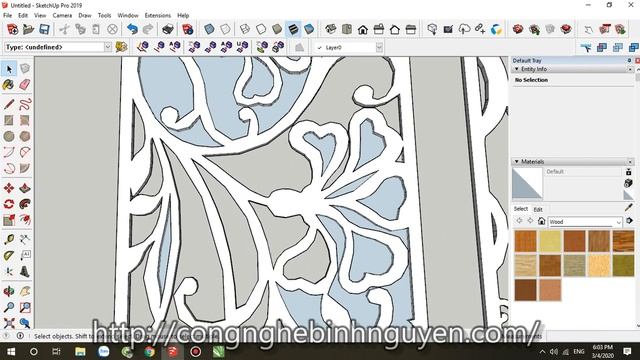The image size is (640, 360).
Task: Switch to Wireframe face style
Action: pos(245,29)
